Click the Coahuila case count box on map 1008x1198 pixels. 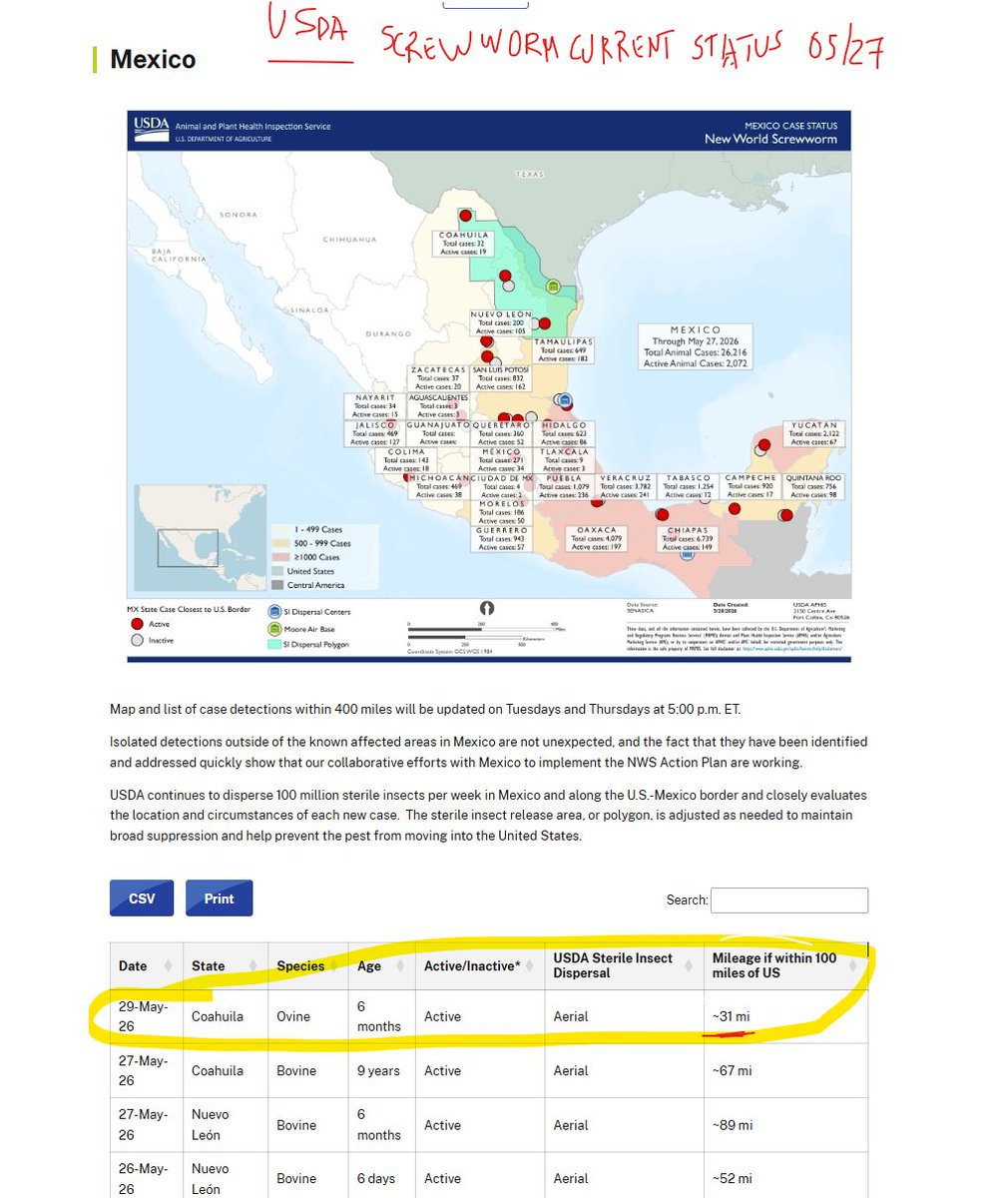464,244
